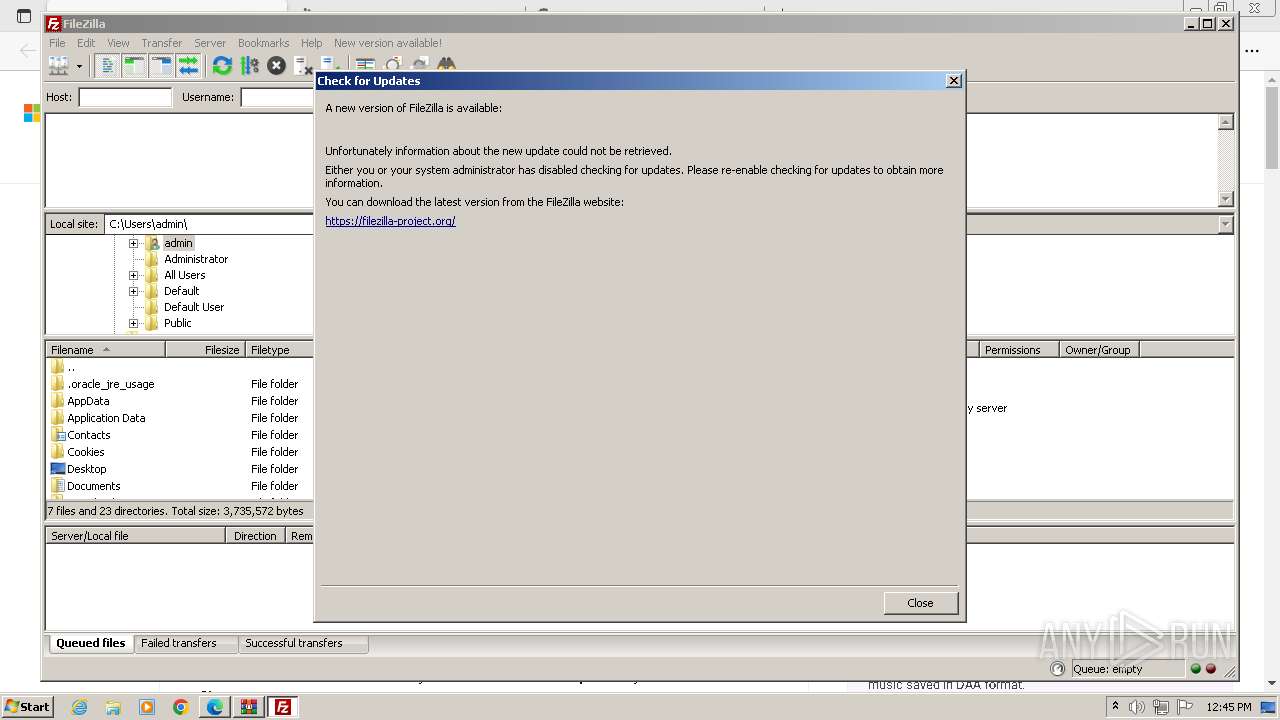
Task: Click the Local site path field
Action: pyautogui.click(x=209, y=224)
